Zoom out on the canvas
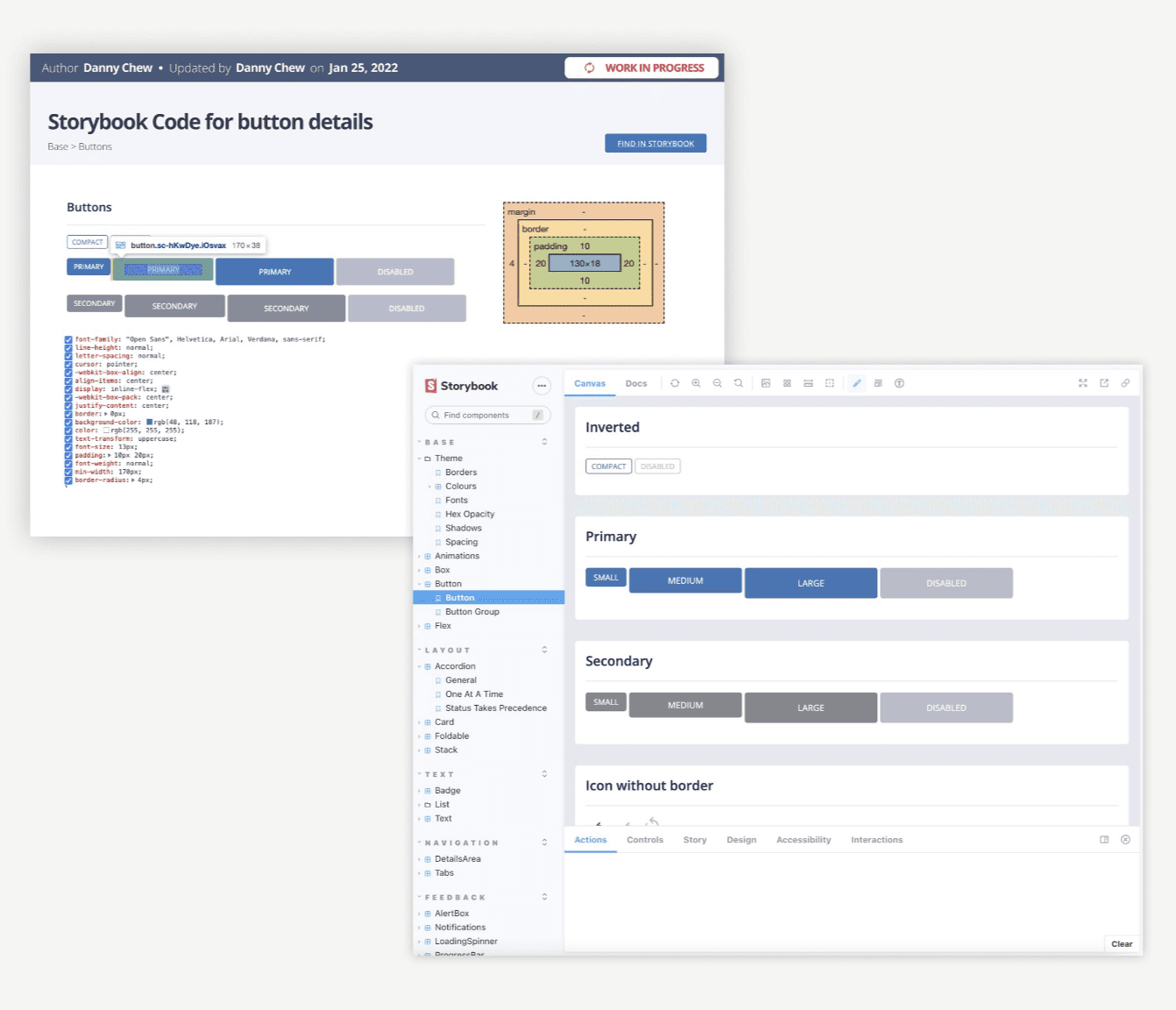 point(718,383)
